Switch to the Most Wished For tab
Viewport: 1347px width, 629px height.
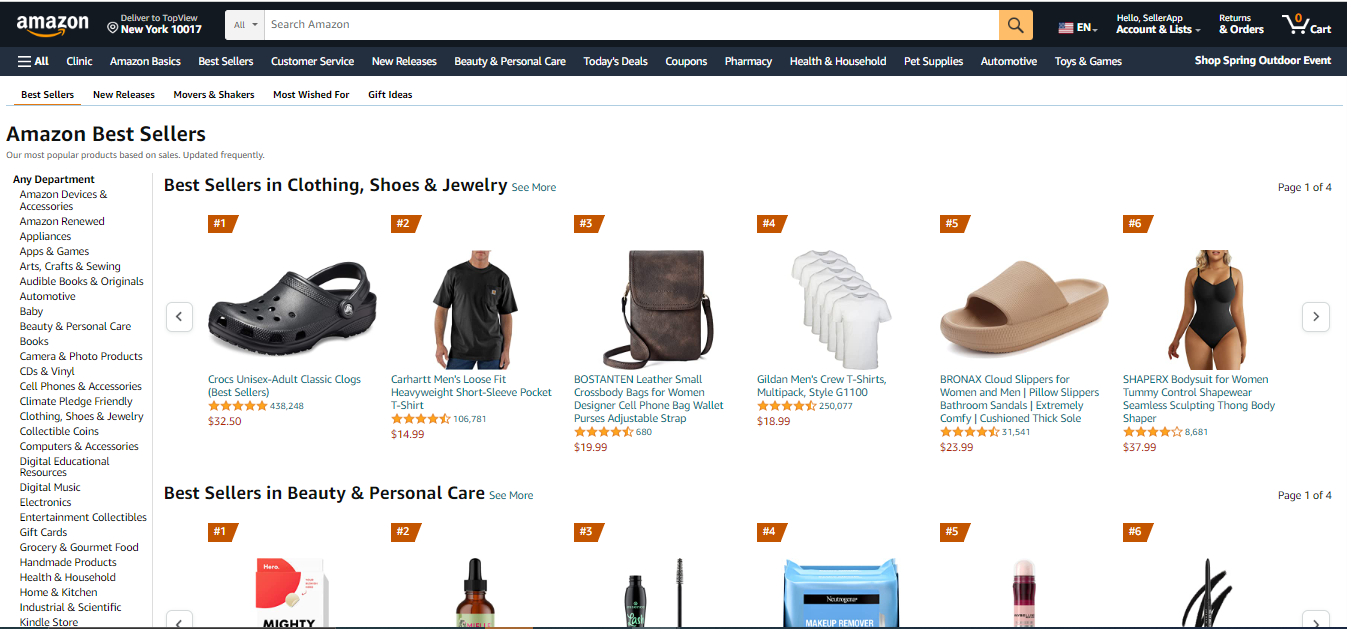point(311,95)
